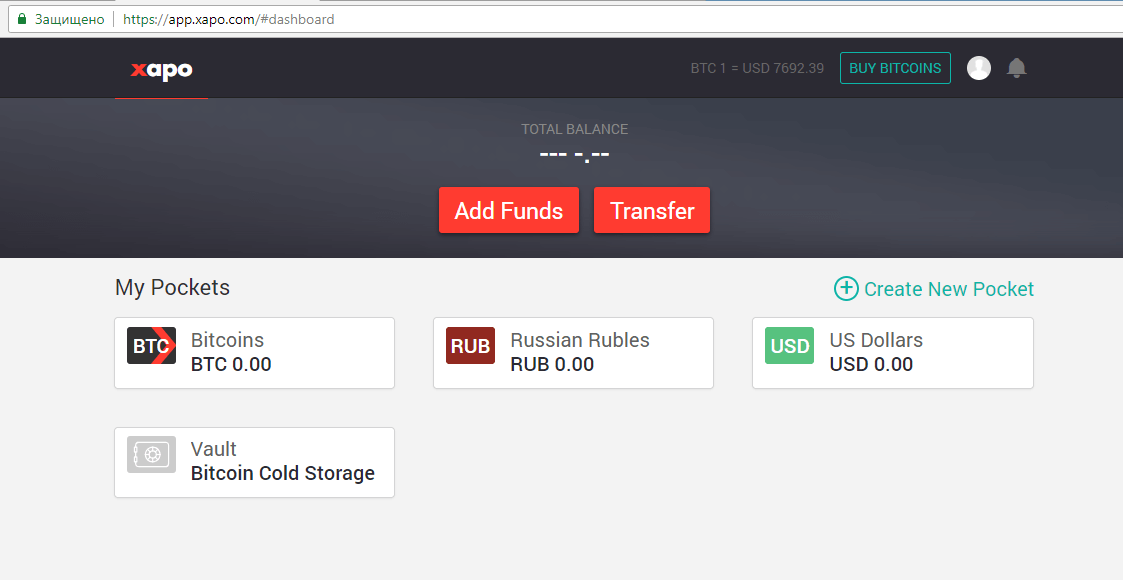Click the green secure padlock icon
The image size is (1123, 580).
point(21,19)
